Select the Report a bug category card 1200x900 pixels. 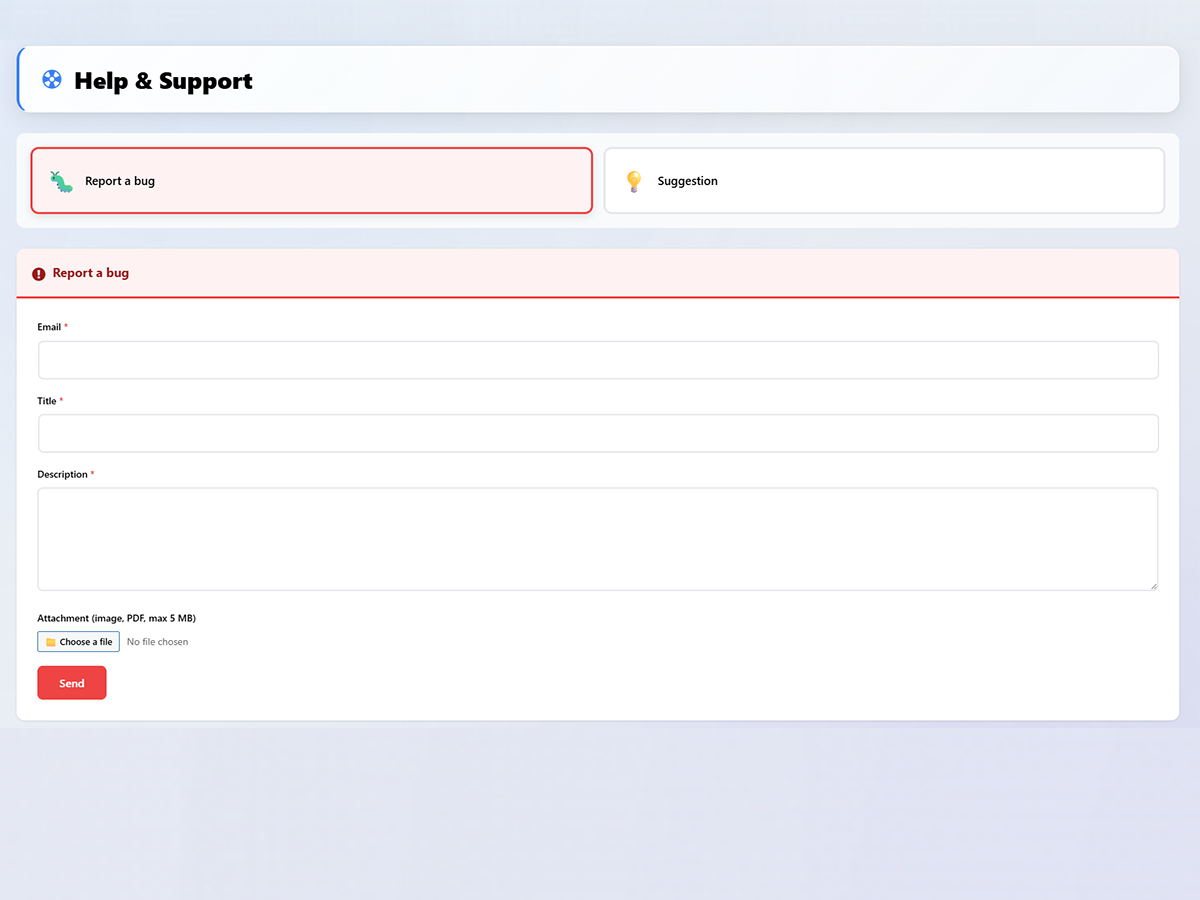(311, 181)
